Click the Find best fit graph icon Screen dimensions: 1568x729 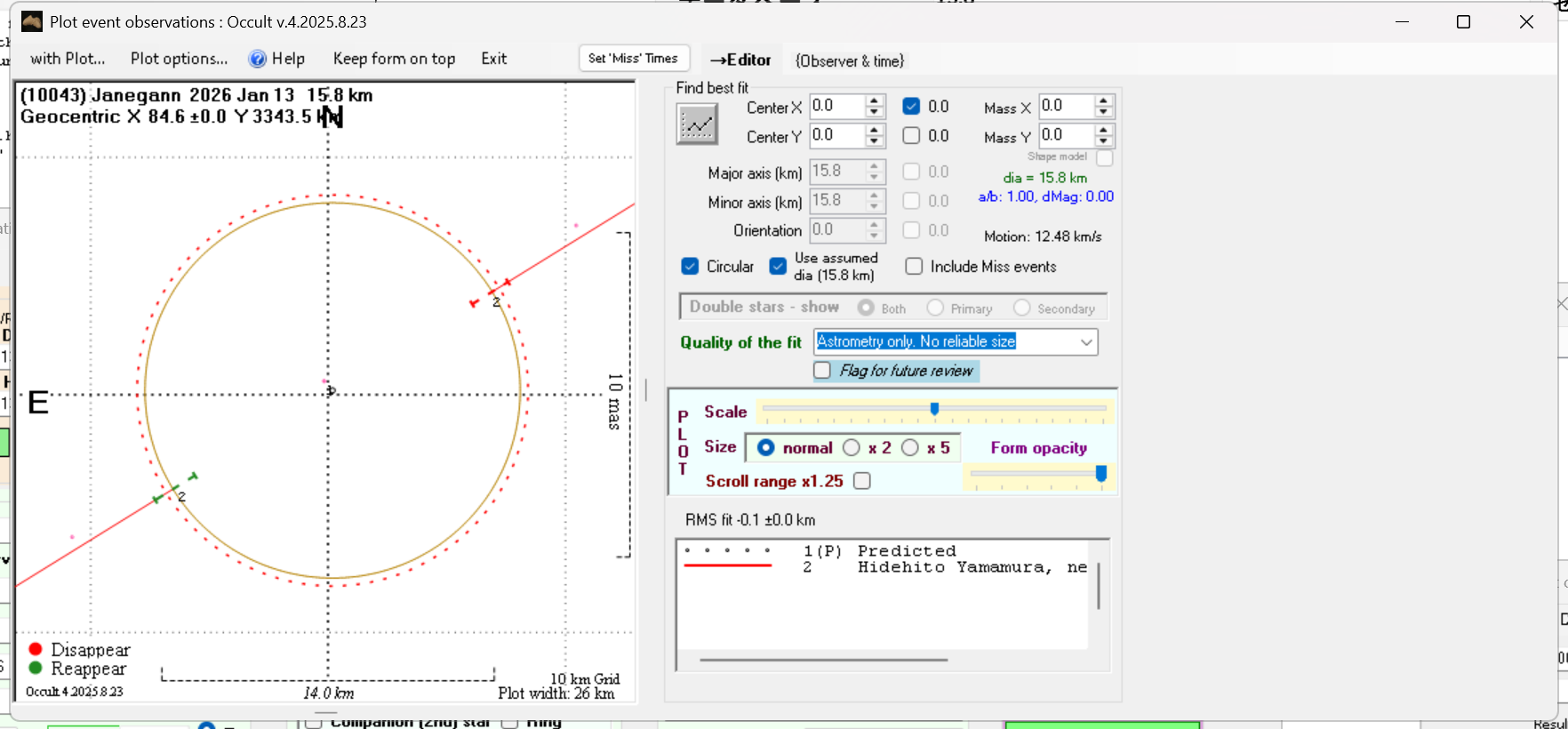click(x=697, y=124)
